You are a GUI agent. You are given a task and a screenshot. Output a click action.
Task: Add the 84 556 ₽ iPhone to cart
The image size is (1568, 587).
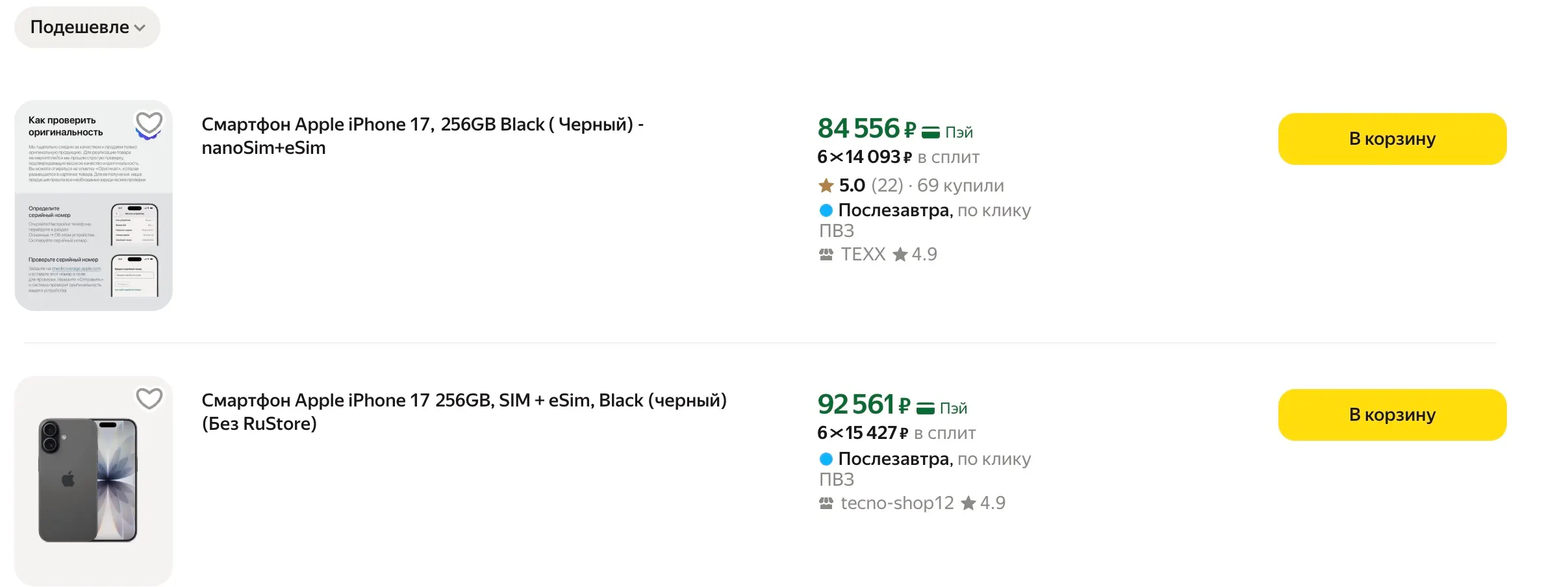point(1391,139)
